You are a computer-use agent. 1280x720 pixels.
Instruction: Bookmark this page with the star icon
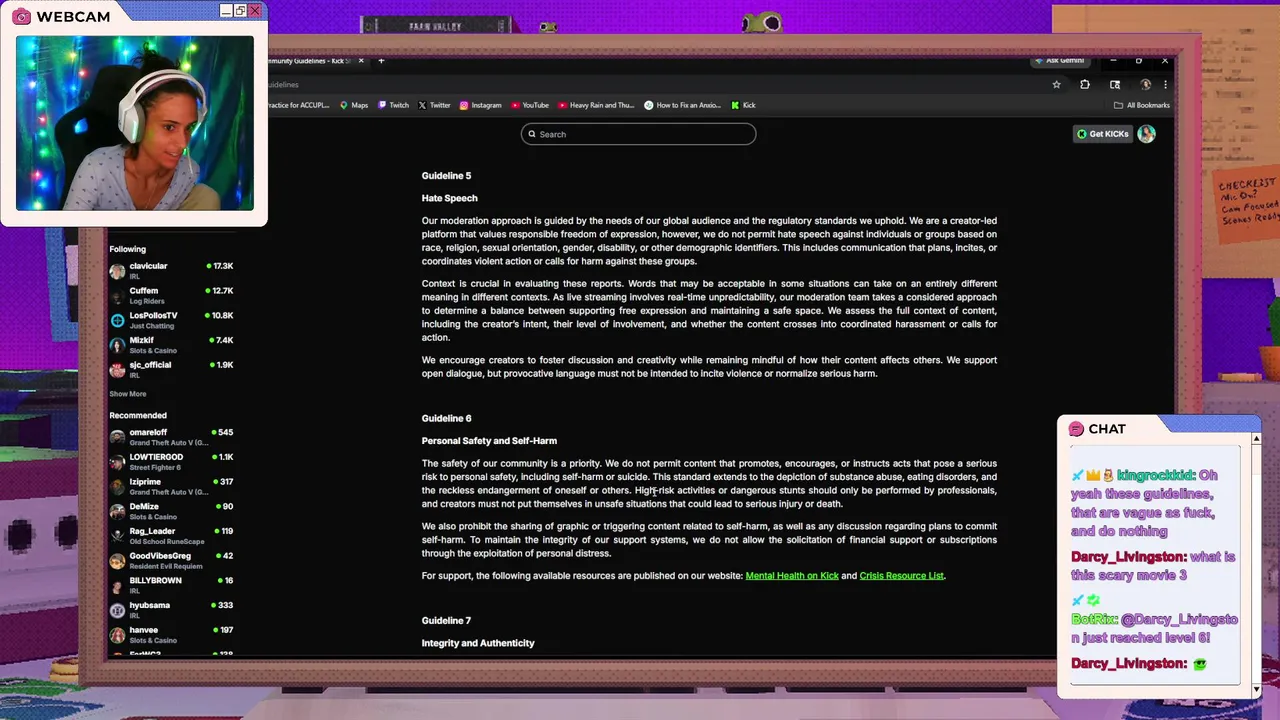pos(1056,85)
